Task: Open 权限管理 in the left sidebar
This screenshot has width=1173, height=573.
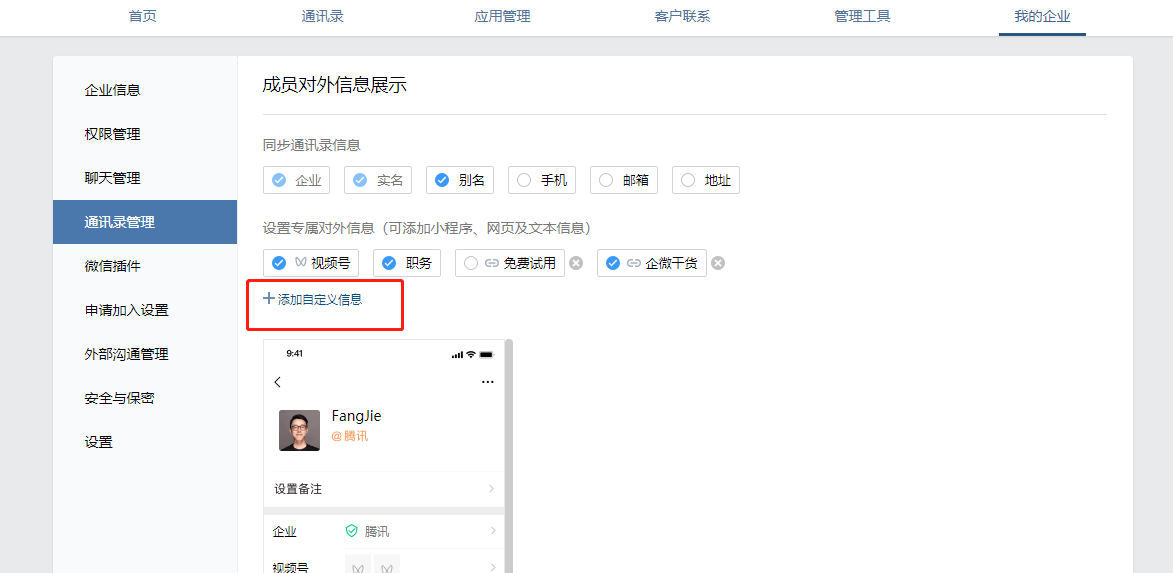Action: 112,134
